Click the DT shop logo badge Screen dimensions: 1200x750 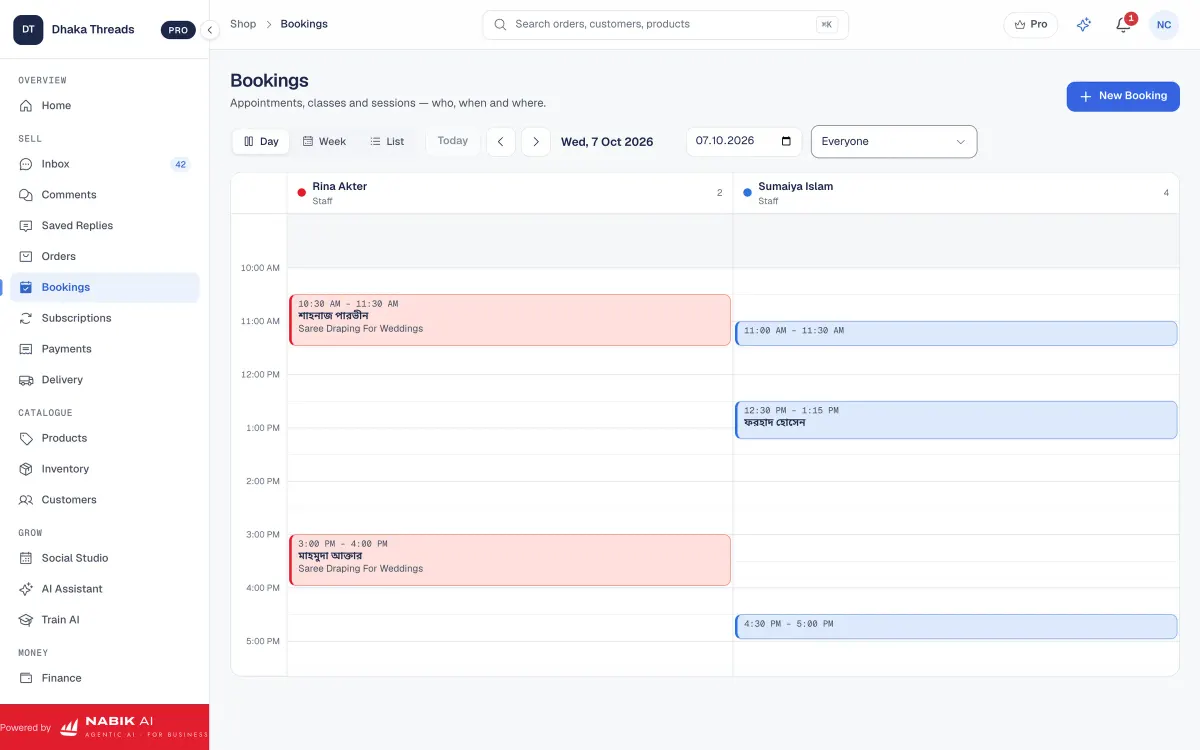click(x=28, y=30)
